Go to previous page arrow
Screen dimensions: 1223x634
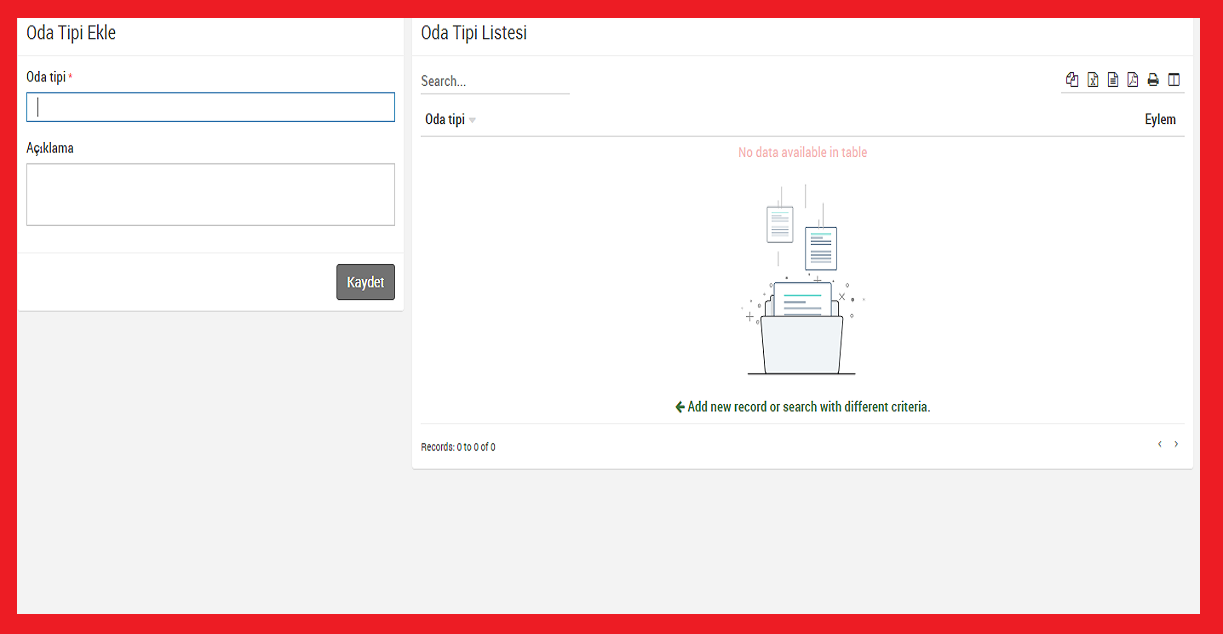1159,444
